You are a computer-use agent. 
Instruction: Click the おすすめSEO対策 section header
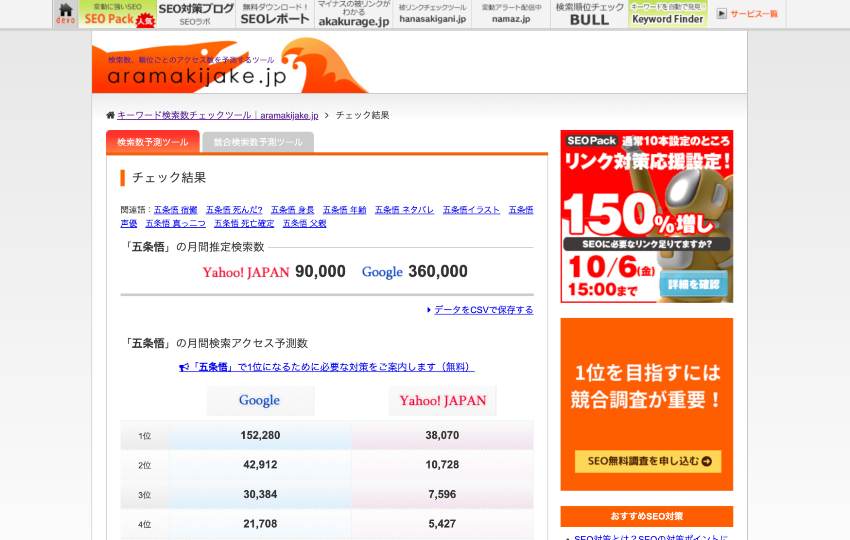pos(647,516)
